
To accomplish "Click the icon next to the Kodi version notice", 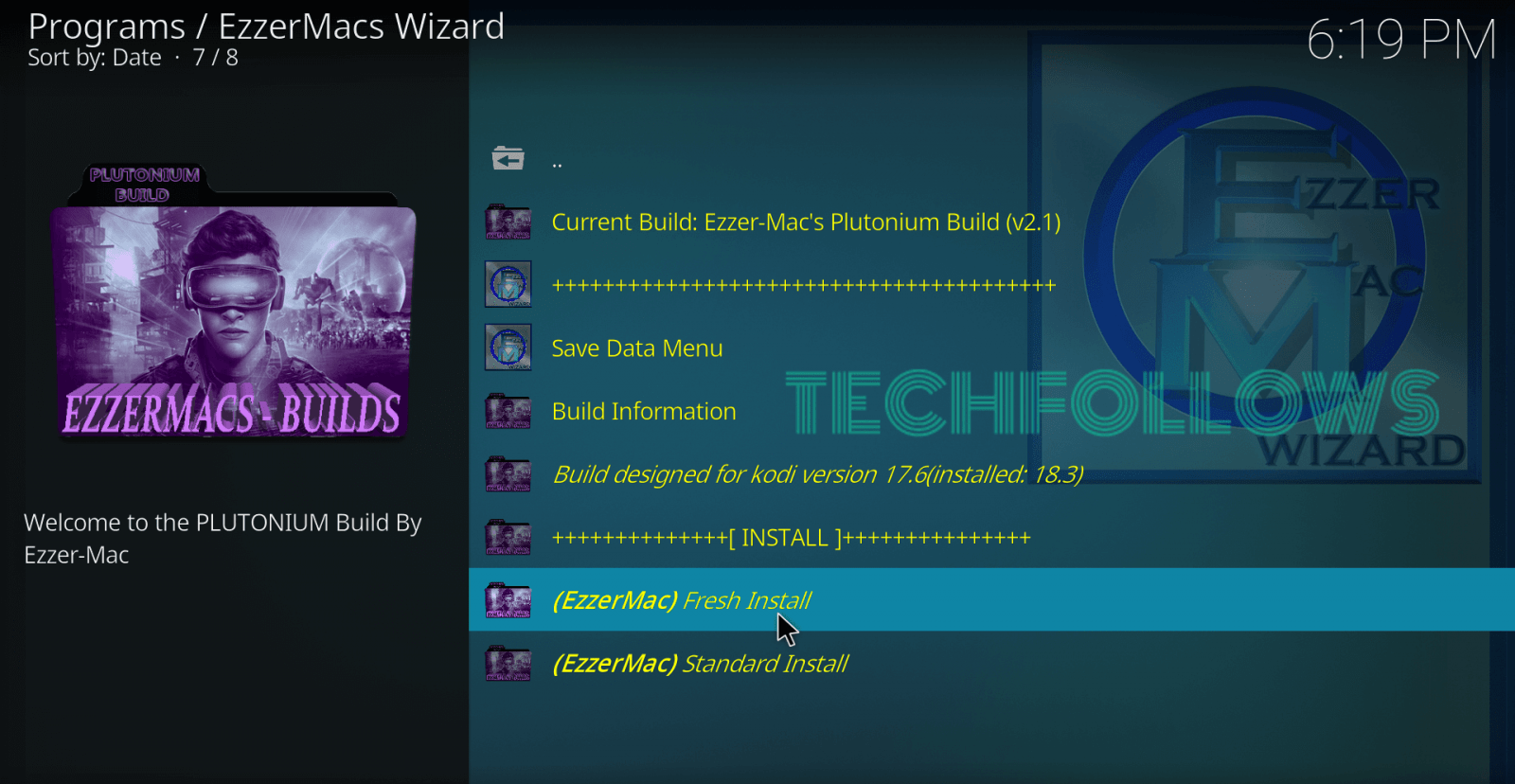I will 508,473.
